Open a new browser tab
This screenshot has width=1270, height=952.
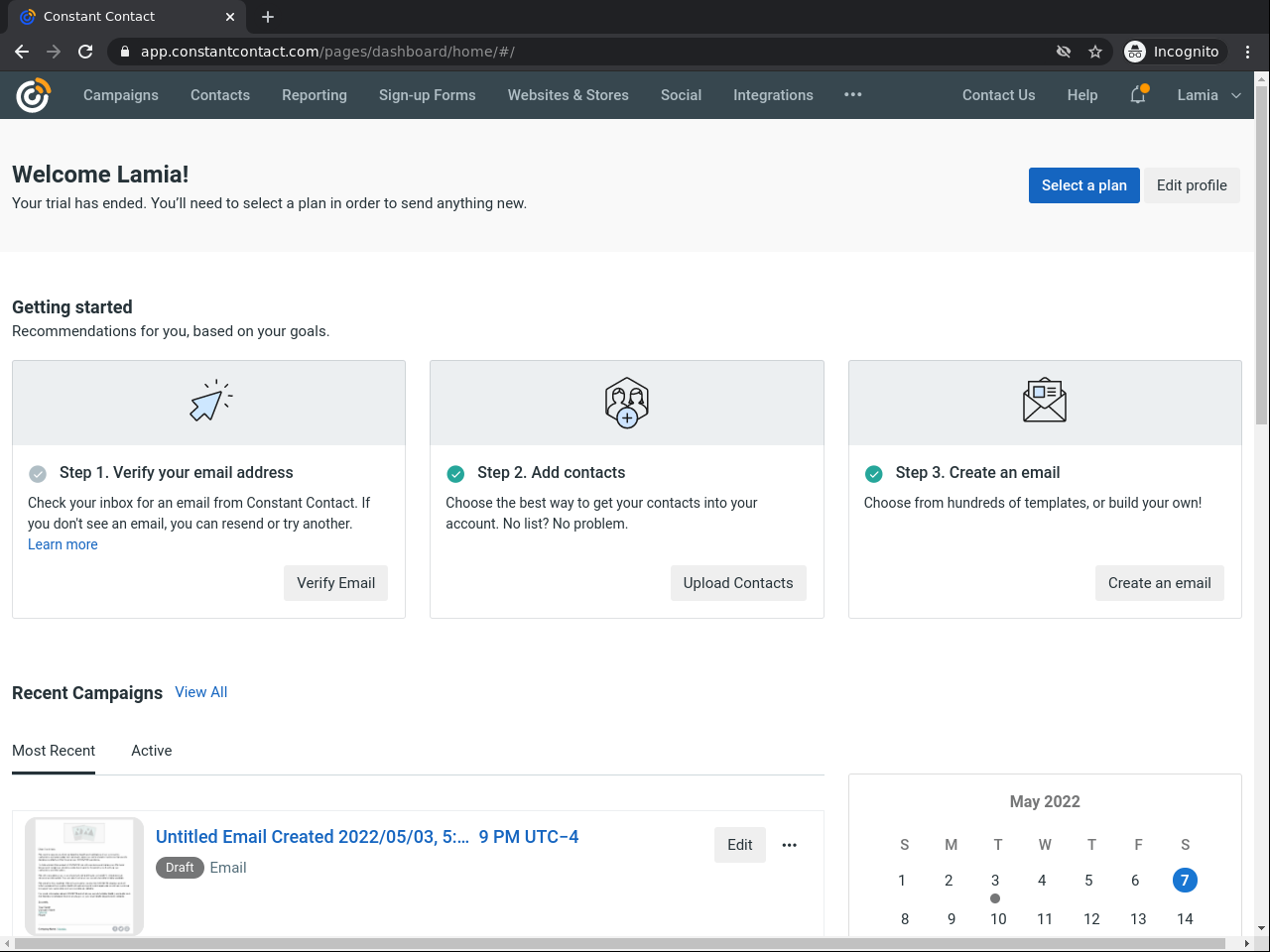(x=268, y=17)
